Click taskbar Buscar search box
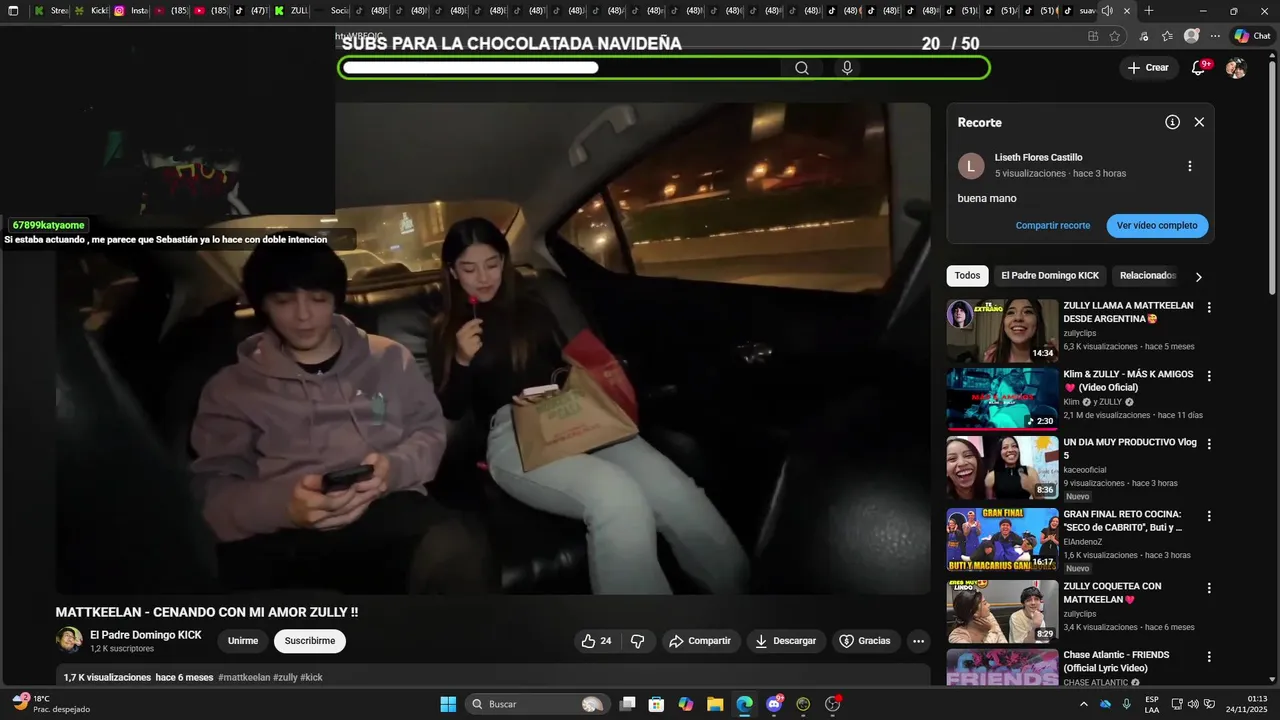 point(537,704)
